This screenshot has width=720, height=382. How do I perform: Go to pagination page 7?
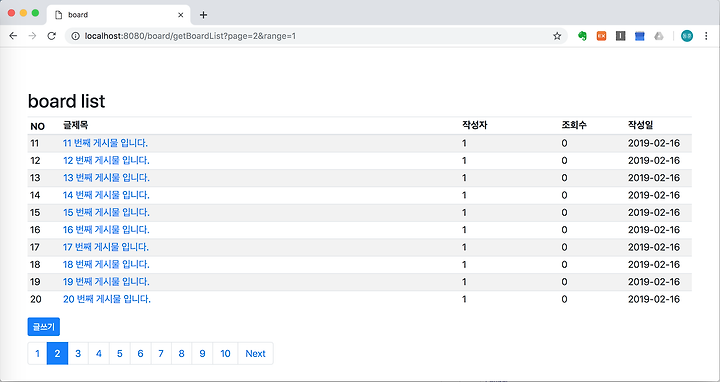[x=161, y=354]
